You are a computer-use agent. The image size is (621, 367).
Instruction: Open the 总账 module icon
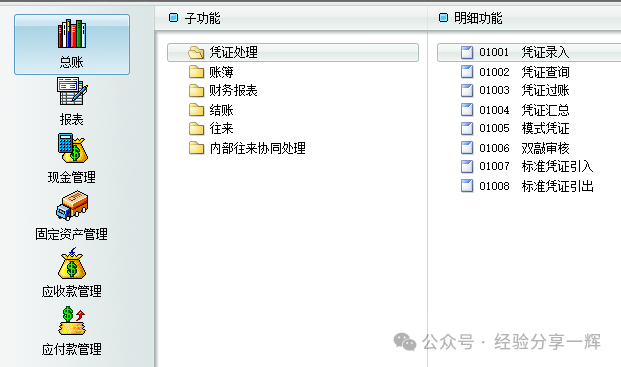72,34
